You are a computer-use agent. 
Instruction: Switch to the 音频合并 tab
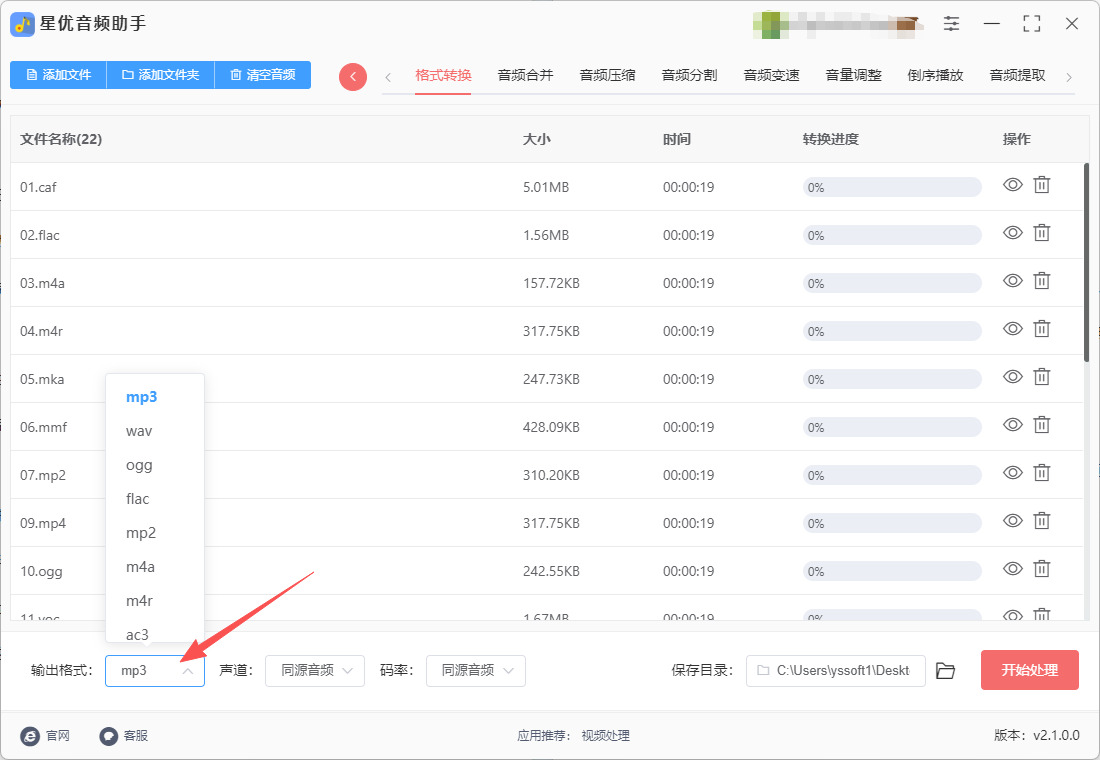click(x=525, y=75)
